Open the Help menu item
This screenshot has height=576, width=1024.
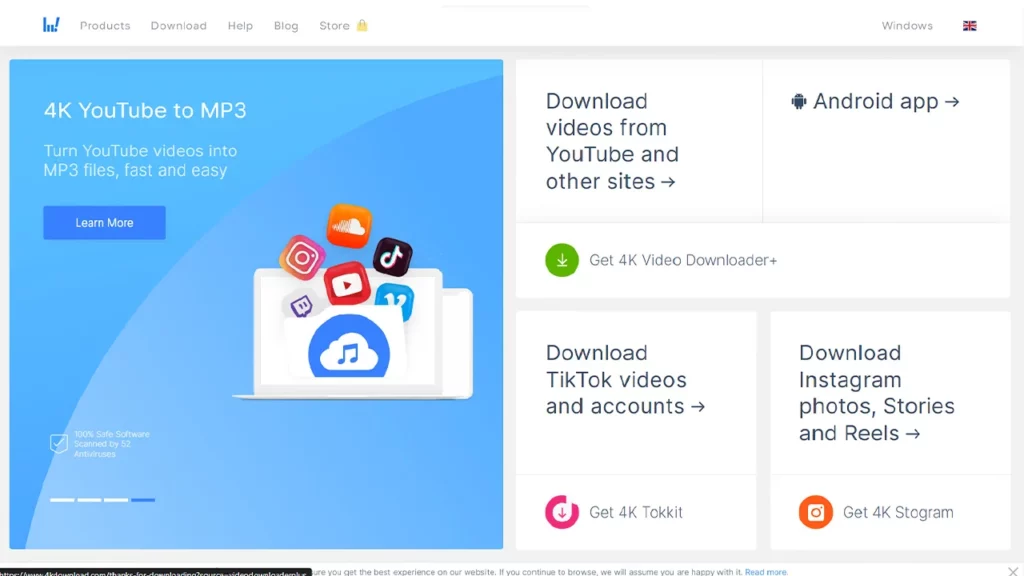[240, 26]
